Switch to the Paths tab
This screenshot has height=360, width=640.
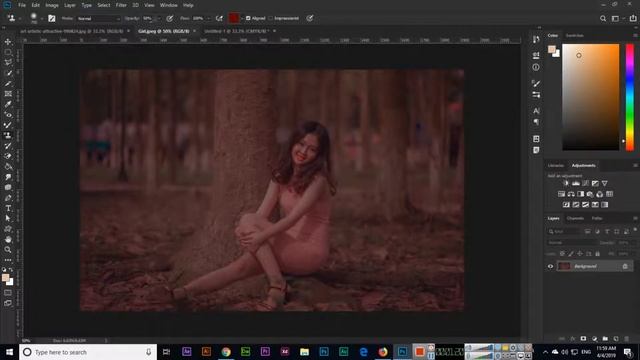(597, 218)
